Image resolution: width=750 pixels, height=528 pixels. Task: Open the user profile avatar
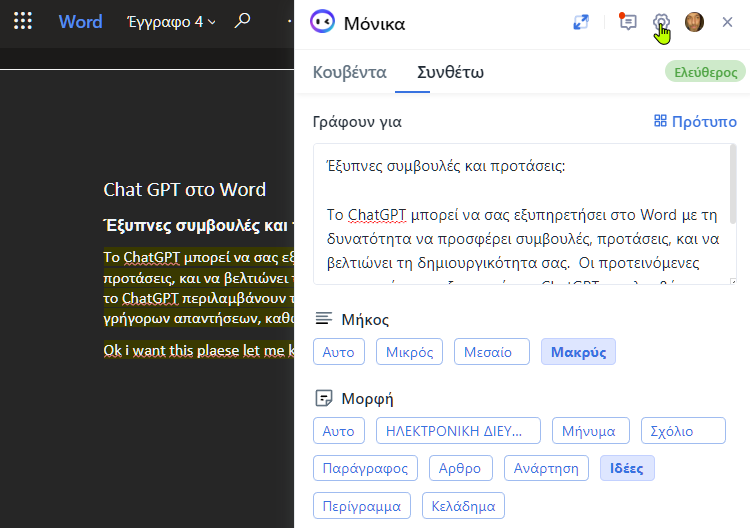coord(694,22)
